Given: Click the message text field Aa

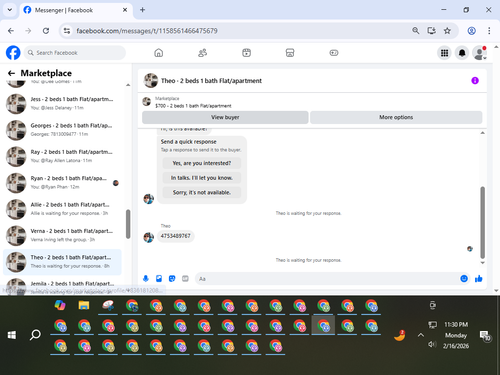Looking at the screenshot, I should coord(327,279).
